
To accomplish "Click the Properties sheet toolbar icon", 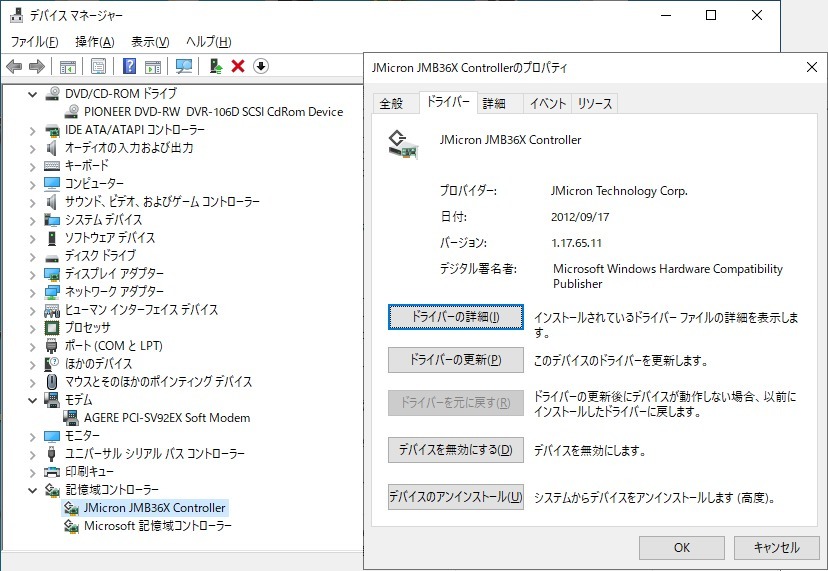I will pos(99,67).
